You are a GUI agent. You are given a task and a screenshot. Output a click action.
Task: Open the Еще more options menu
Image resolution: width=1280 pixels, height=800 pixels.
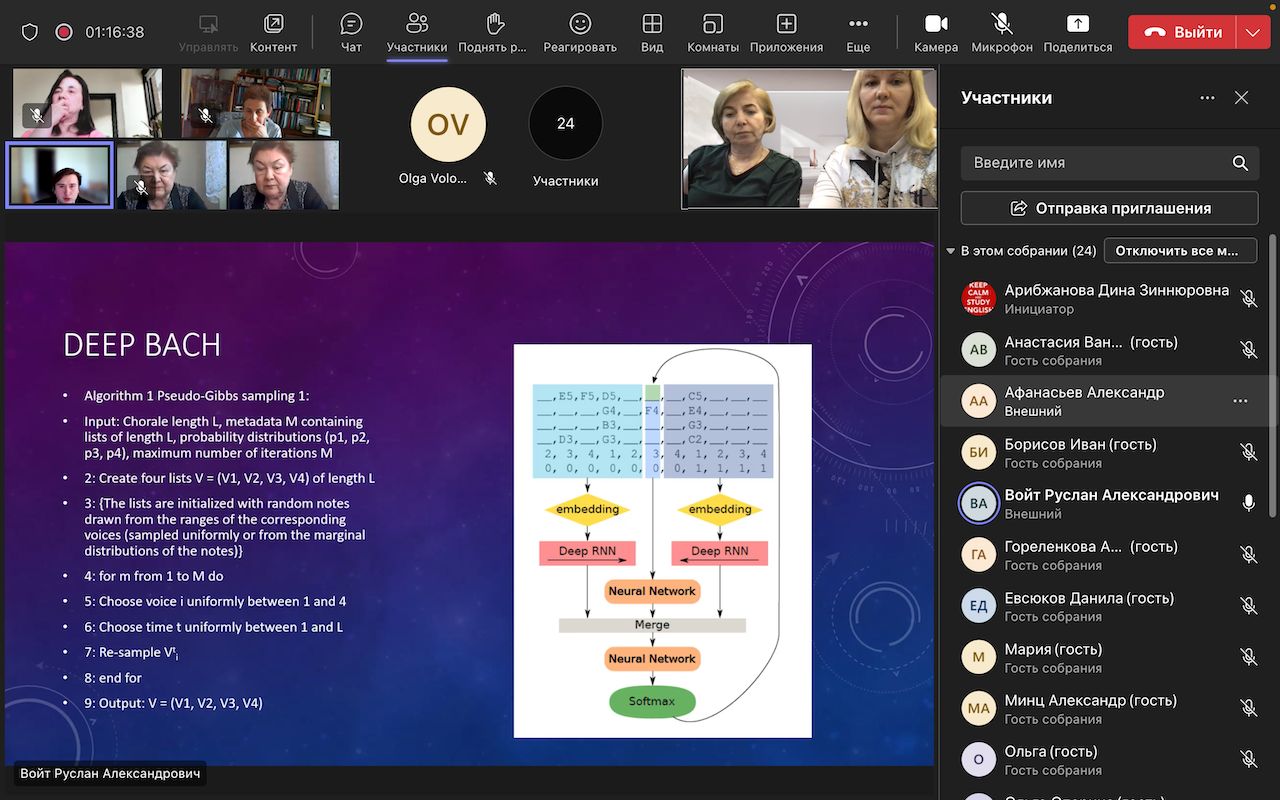858,24
